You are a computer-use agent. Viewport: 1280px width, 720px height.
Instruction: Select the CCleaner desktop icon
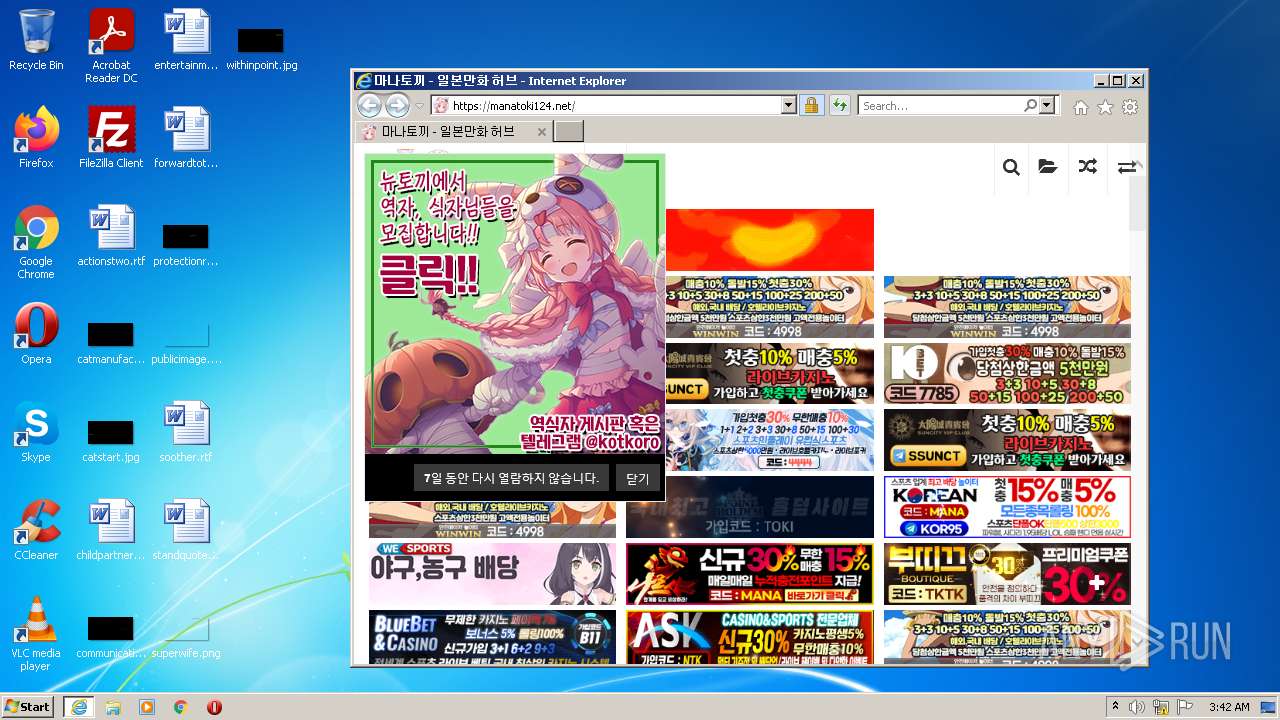[36, 530]
